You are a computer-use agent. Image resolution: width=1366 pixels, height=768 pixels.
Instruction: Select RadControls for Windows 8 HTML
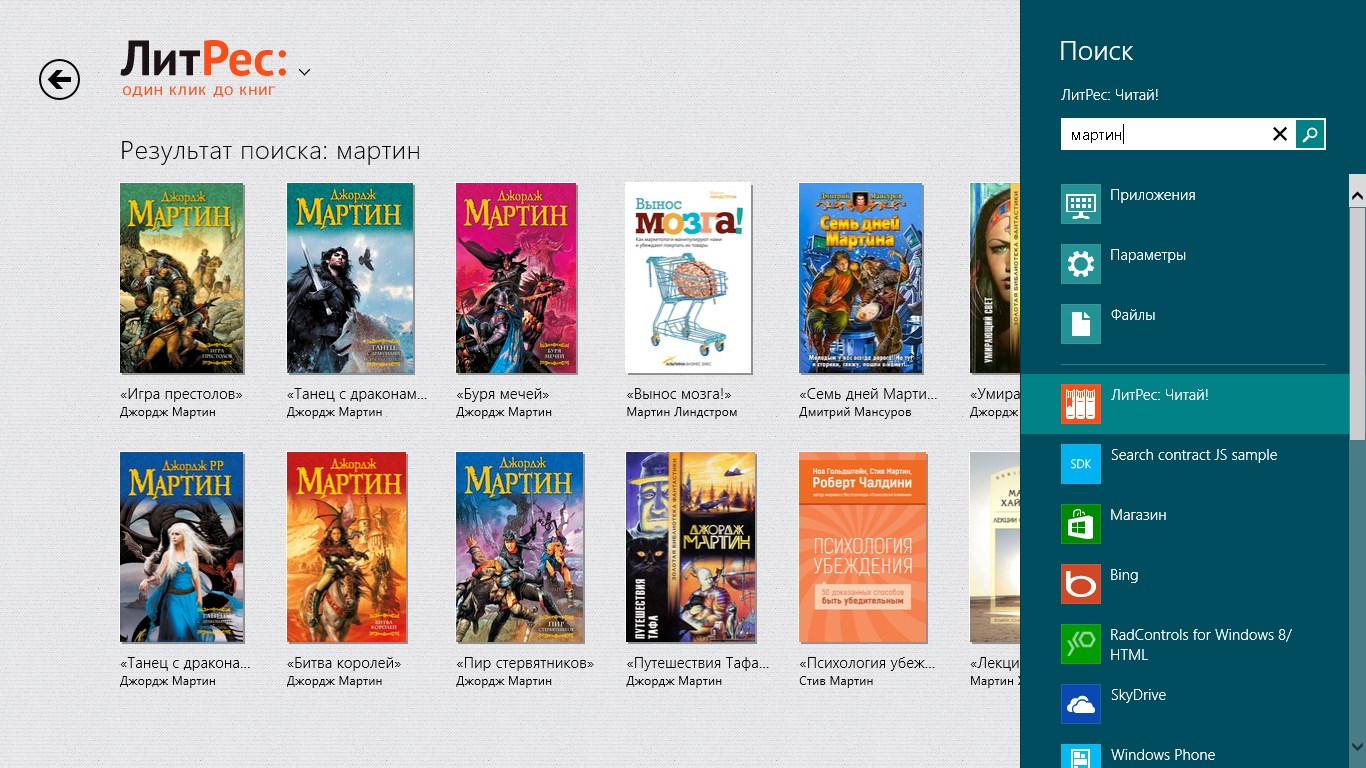(1200, 645)
